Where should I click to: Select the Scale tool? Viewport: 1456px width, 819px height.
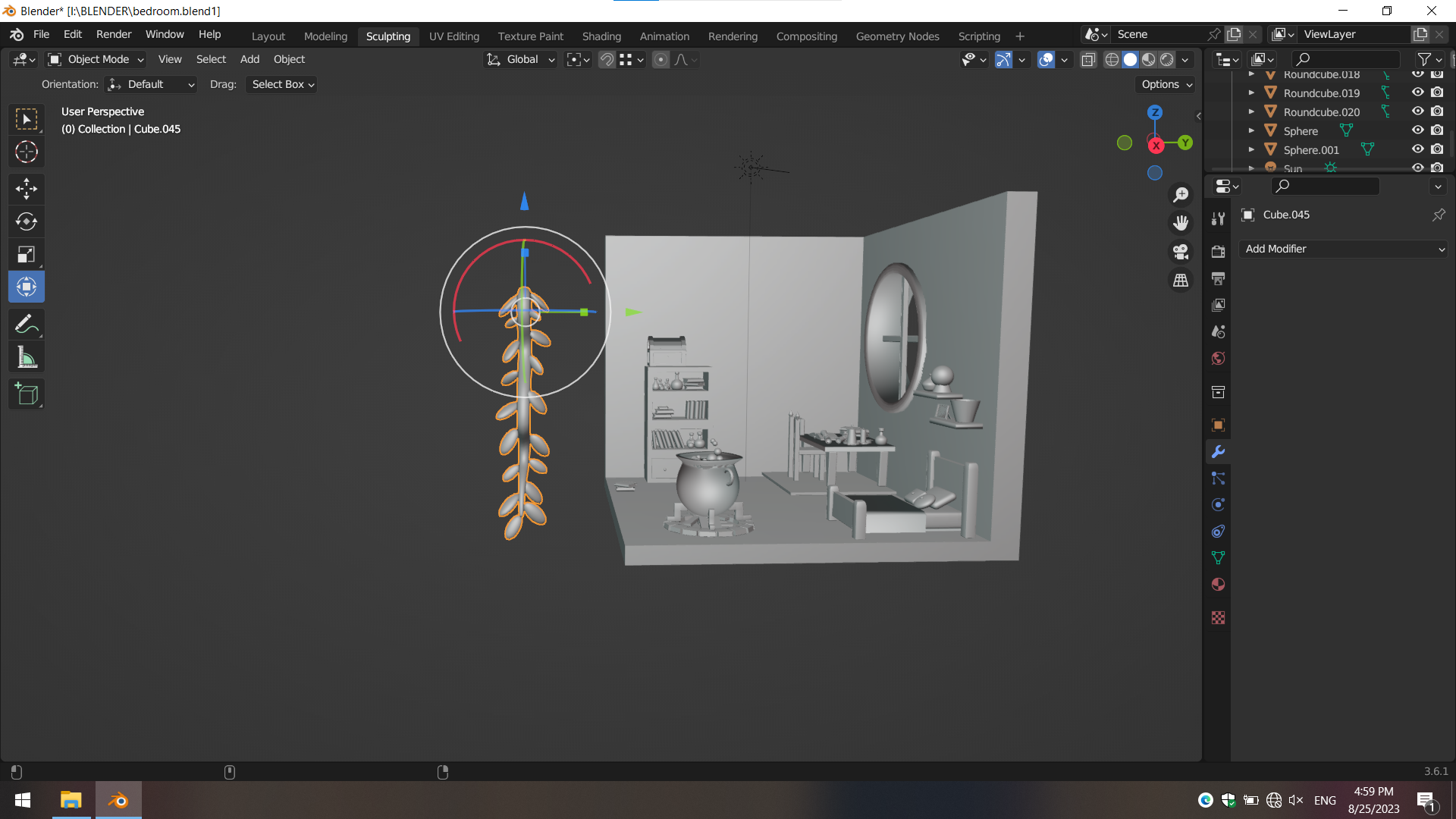(x=27, y=254)
